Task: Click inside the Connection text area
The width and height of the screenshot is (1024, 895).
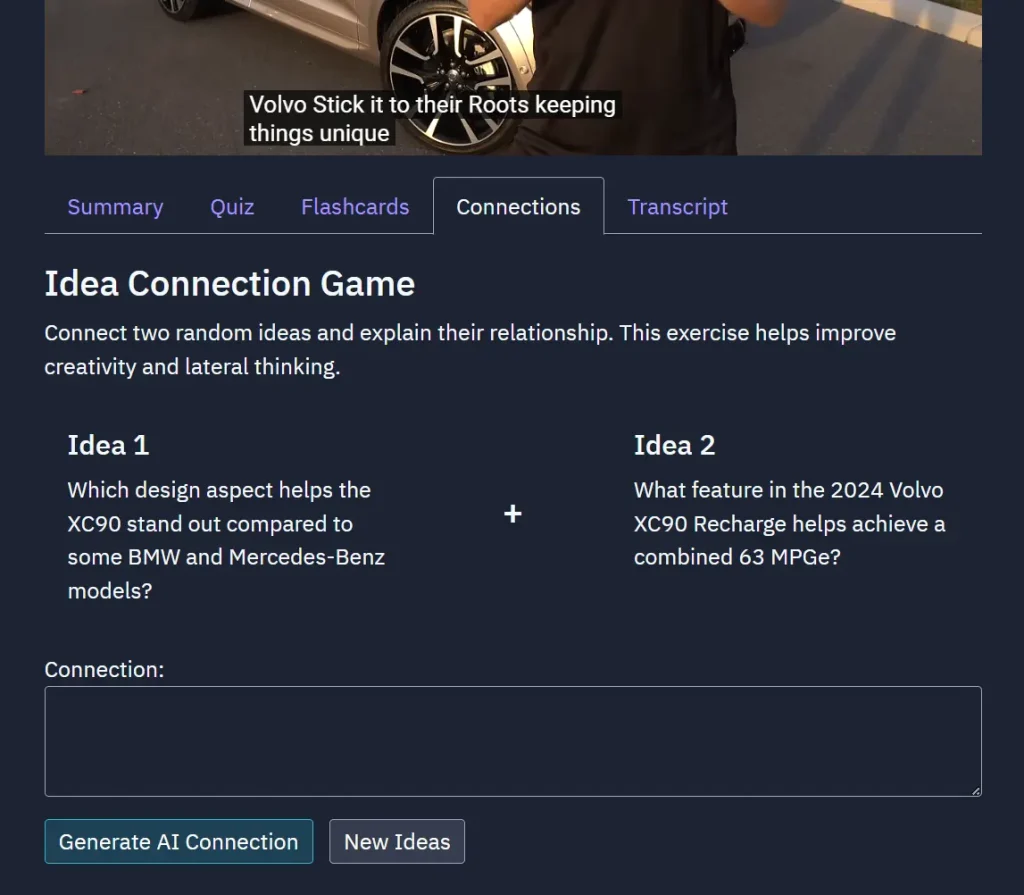Action: [x=512, y=740]
